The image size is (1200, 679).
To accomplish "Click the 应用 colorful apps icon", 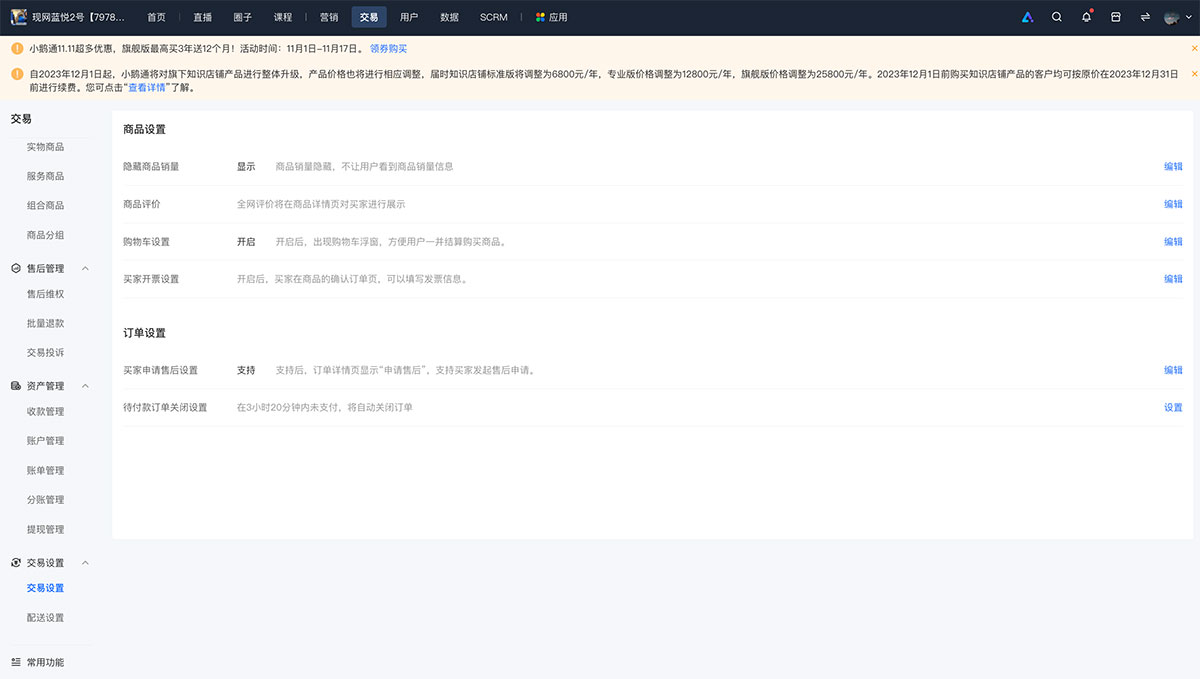I will click(x=541, y=17).
